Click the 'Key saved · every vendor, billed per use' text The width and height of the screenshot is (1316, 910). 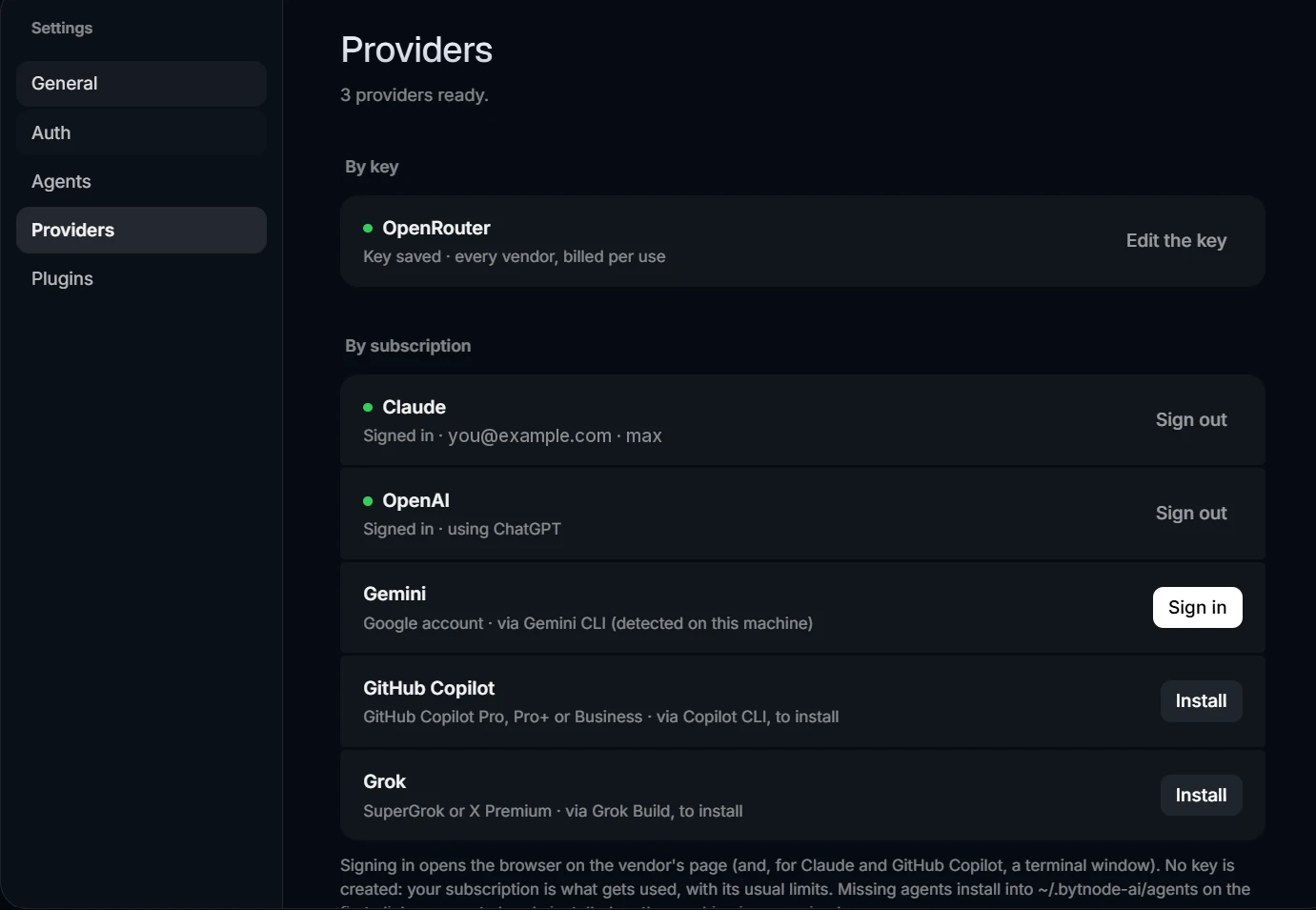(515, 256)
